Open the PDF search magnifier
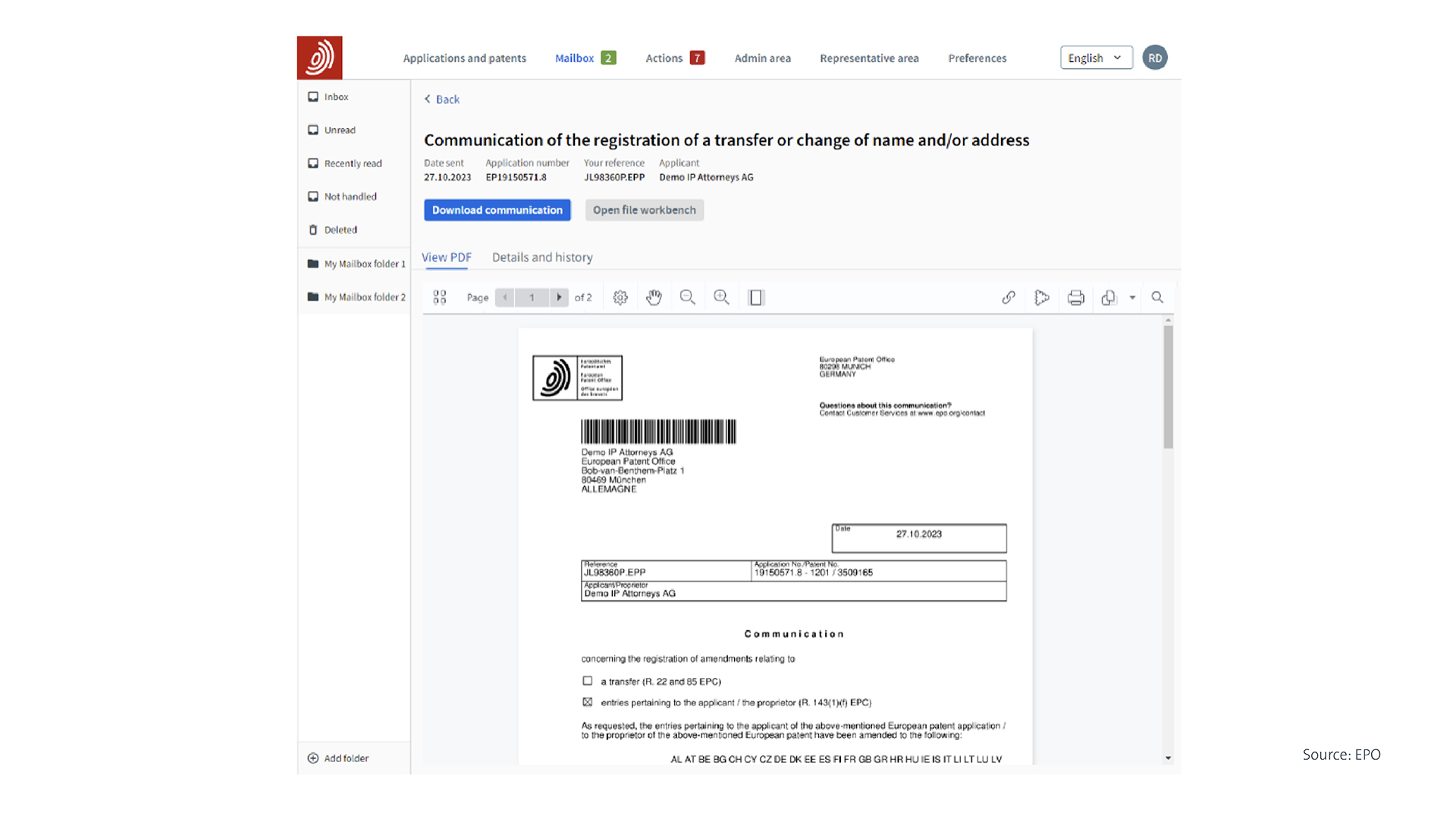The image size is (1456, 819). click(x=1157, y=297)
